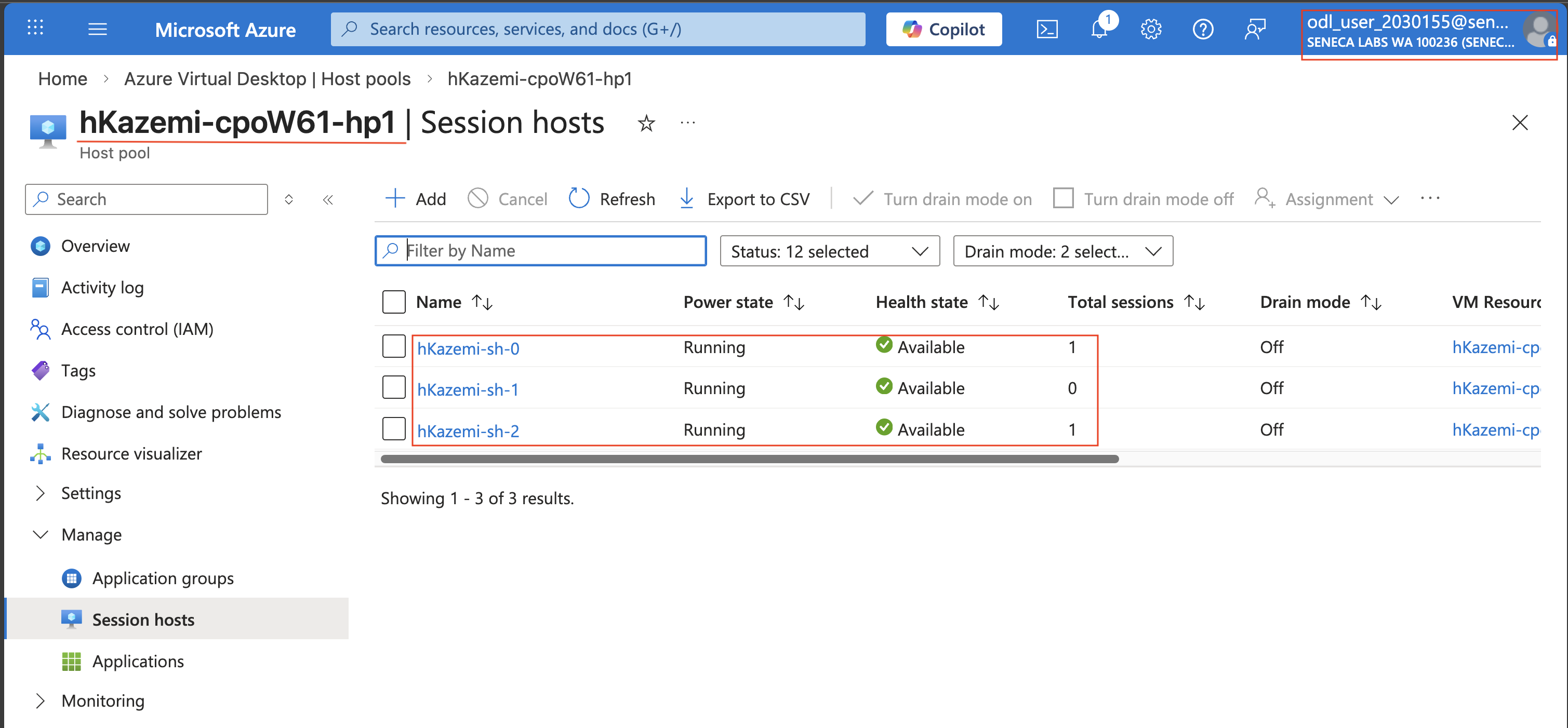Screen dimensions: 1568x728
Task: Add a new session host
Action: [x=416, y=199]
